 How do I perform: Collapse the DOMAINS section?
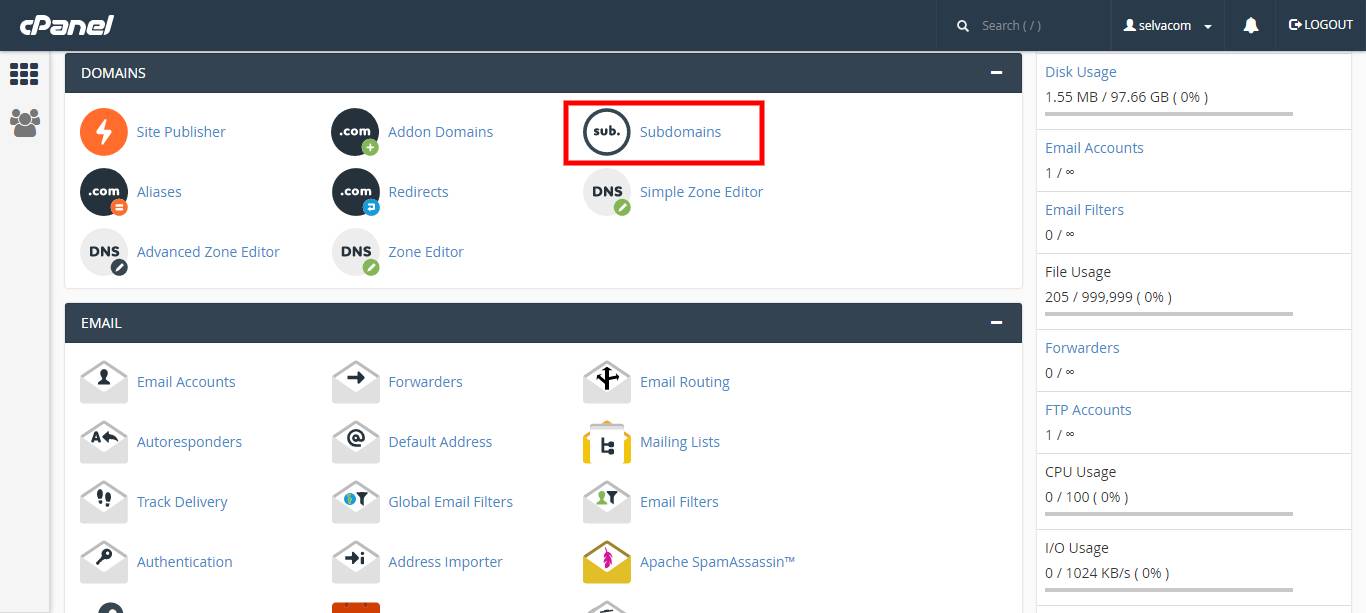[996, 73]
